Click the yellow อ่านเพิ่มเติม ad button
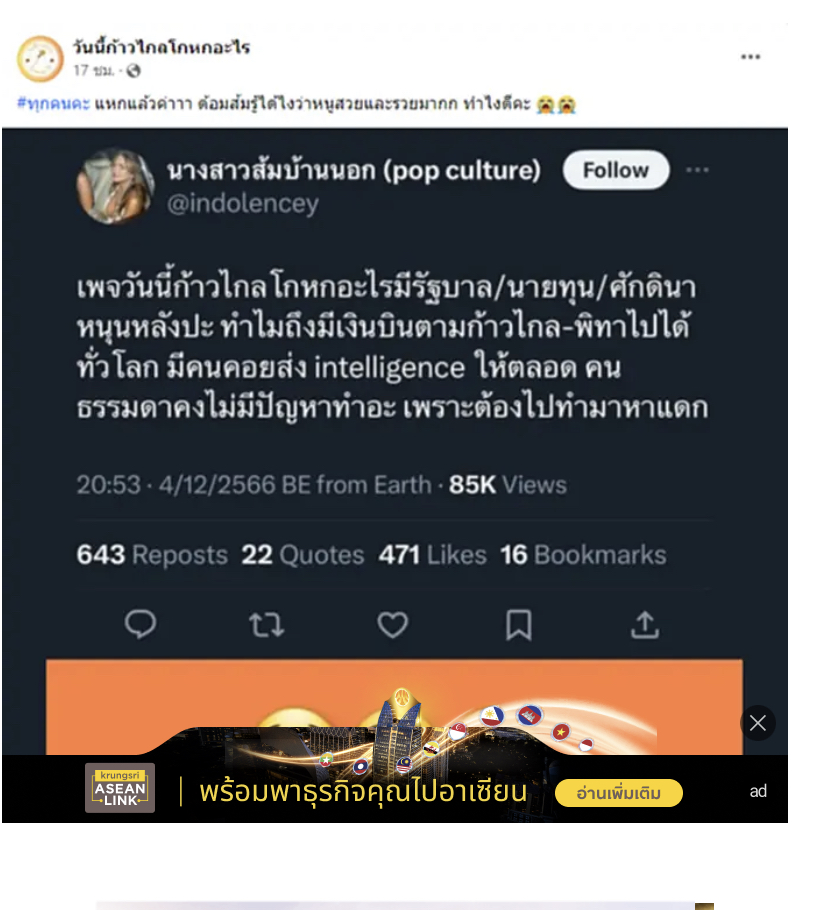The height and width of the screenshot is (910, 828). pos(619,793)
